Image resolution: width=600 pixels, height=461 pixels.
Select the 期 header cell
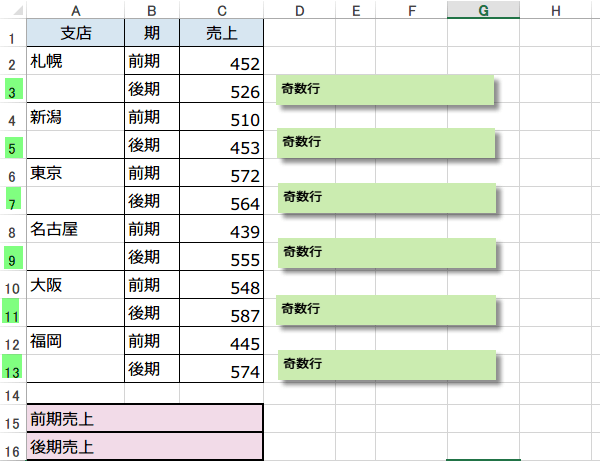pyautogui.click(x=151, y=33)
